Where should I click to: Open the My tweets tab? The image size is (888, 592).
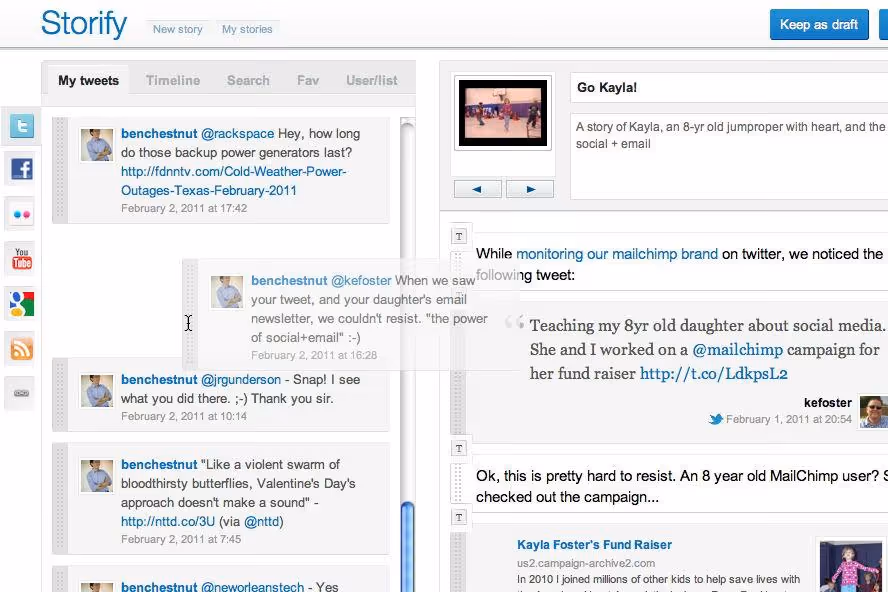(88, 80)
